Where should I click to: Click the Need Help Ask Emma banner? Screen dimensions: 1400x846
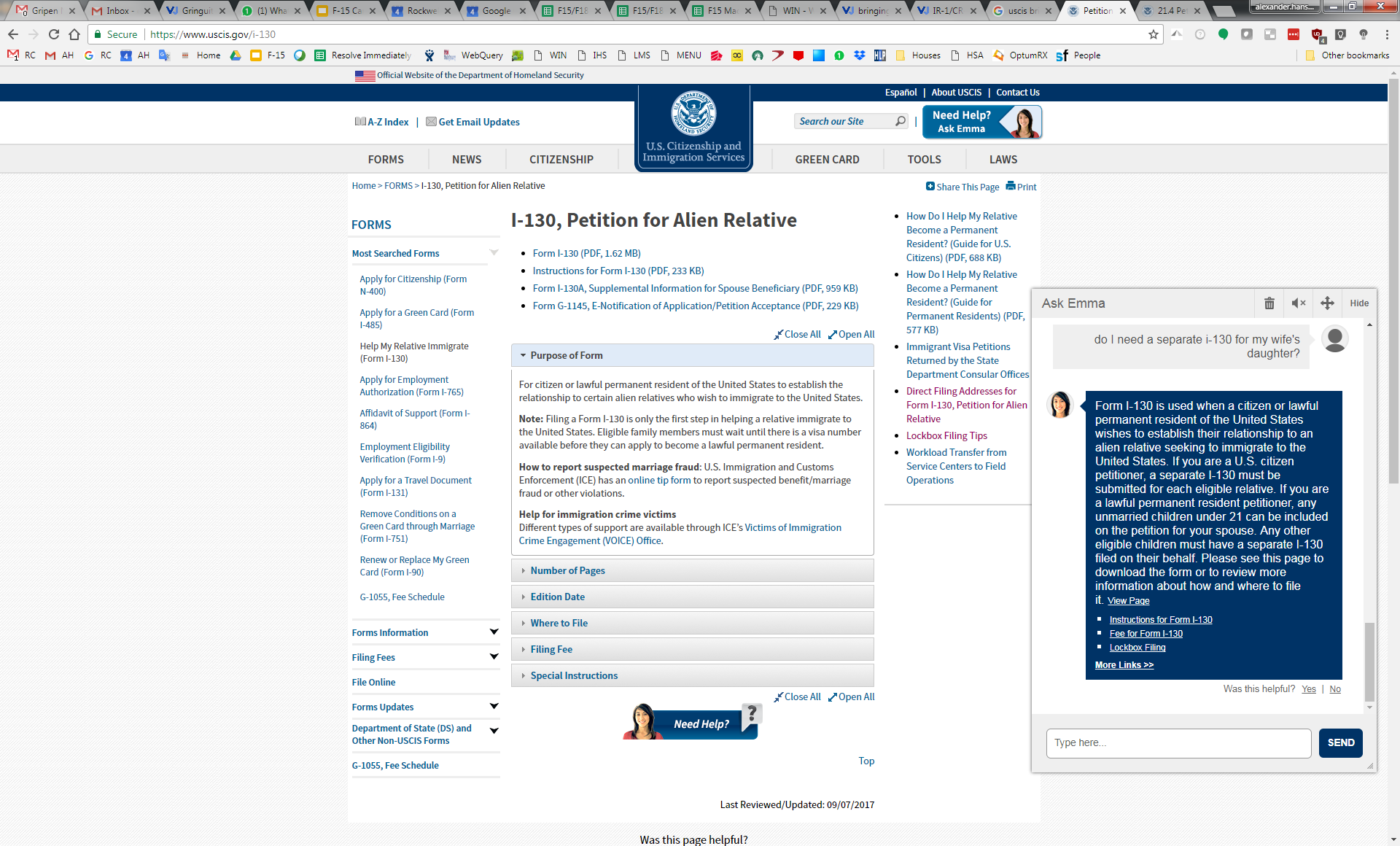tap(982, 122)
